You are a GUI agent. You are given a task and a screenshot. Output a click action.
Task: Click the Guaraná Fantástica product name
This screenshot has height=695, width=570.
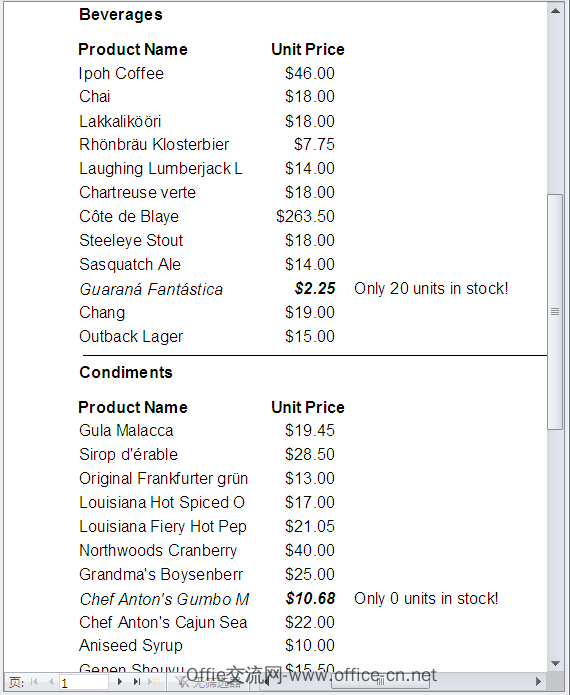coord(151,289)
